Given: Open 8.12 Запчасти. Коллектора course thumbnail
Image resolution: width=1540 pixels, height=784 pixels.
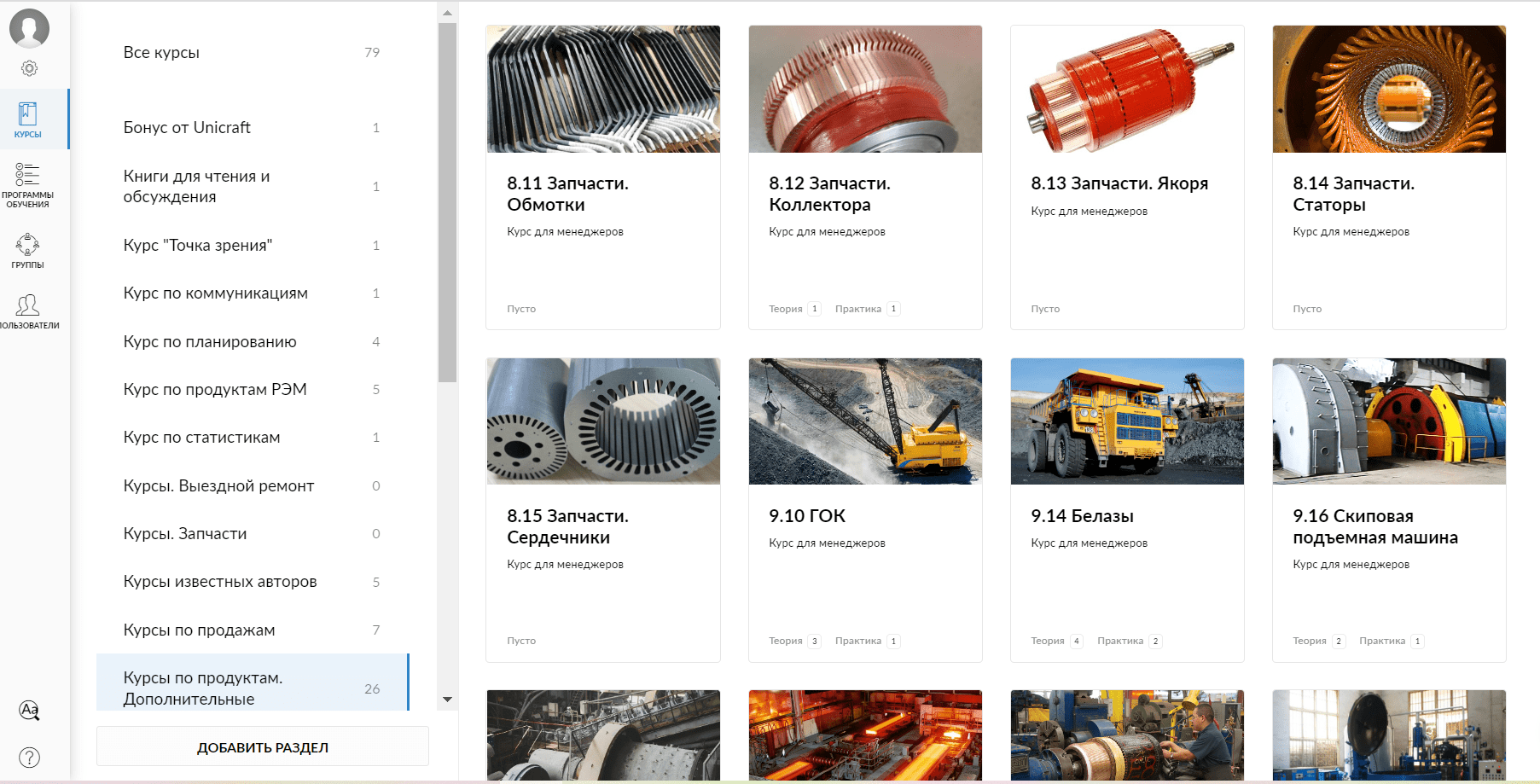Looking at the screenshot, I should 864,90.
